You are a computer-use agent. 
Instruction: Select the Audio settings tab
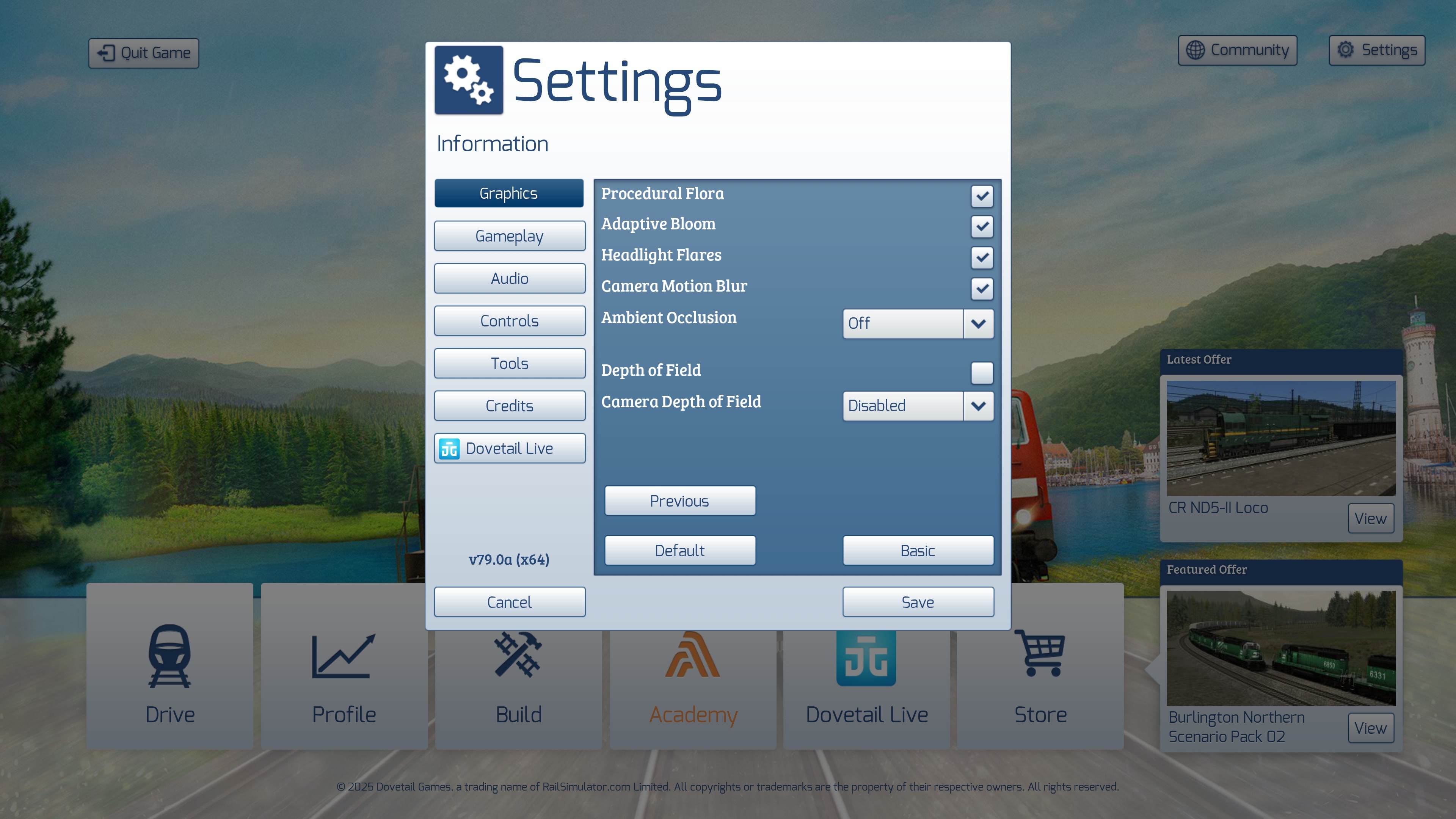[509, 279]
